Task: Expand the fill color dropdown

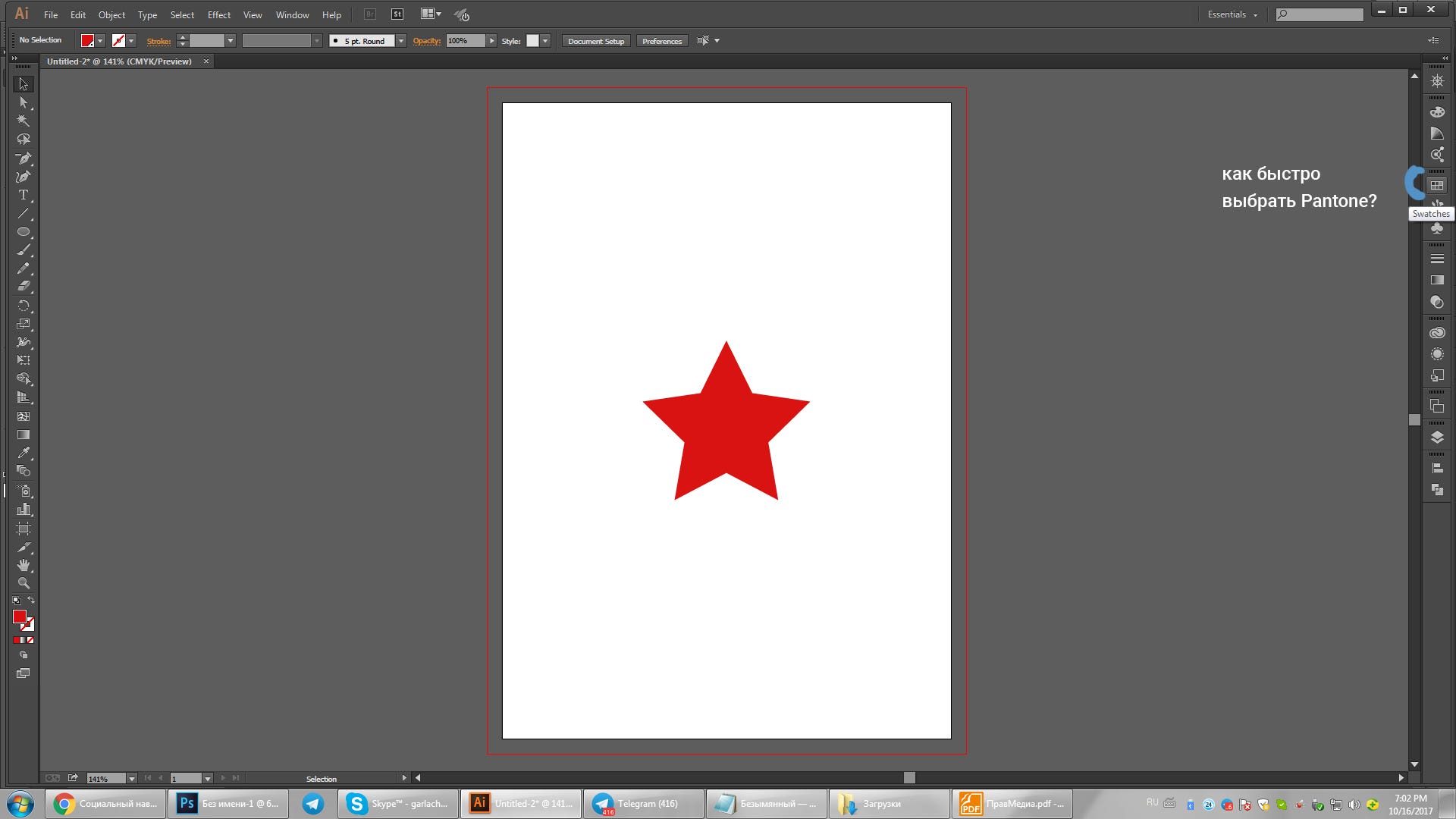Action: click(100, 41)
